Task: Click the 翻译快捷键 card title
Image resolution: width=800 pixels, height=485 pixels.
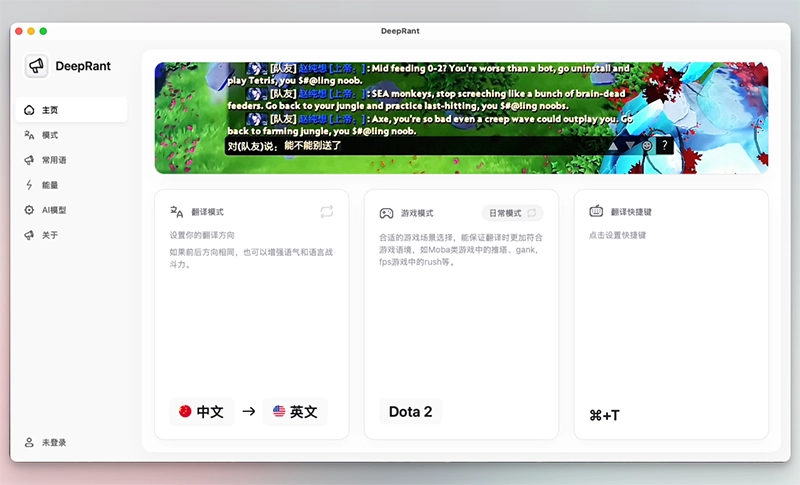Action: tap(631, 212)
